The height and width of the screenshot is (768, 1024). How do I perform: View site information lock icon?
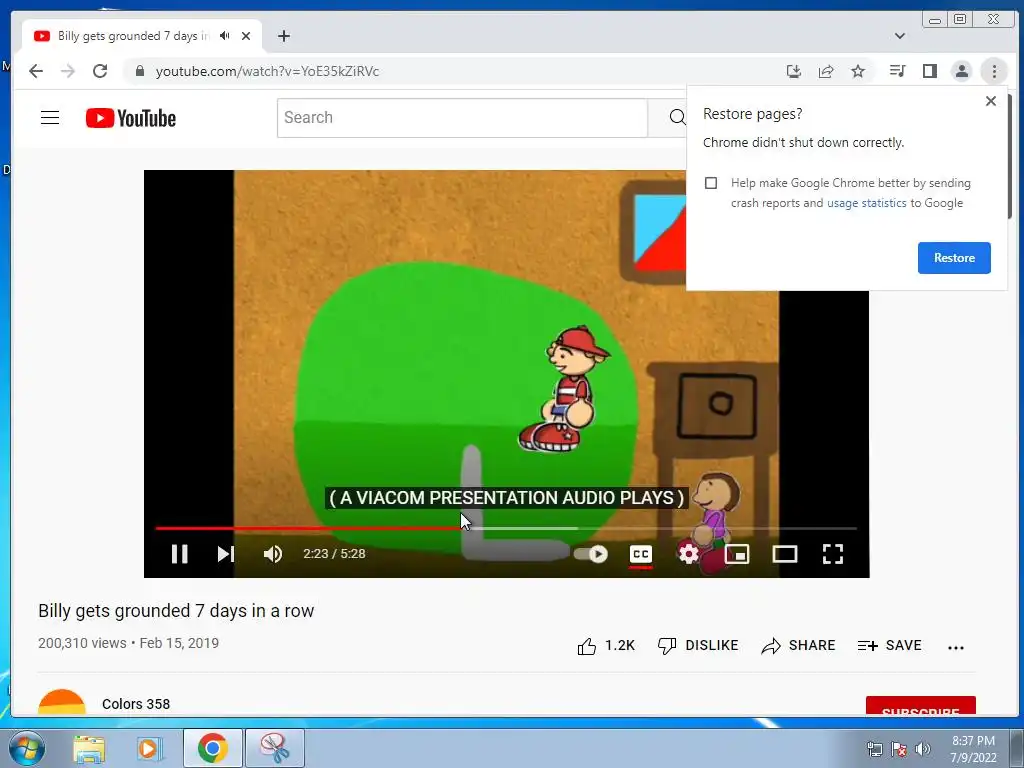tap(139, 71)
